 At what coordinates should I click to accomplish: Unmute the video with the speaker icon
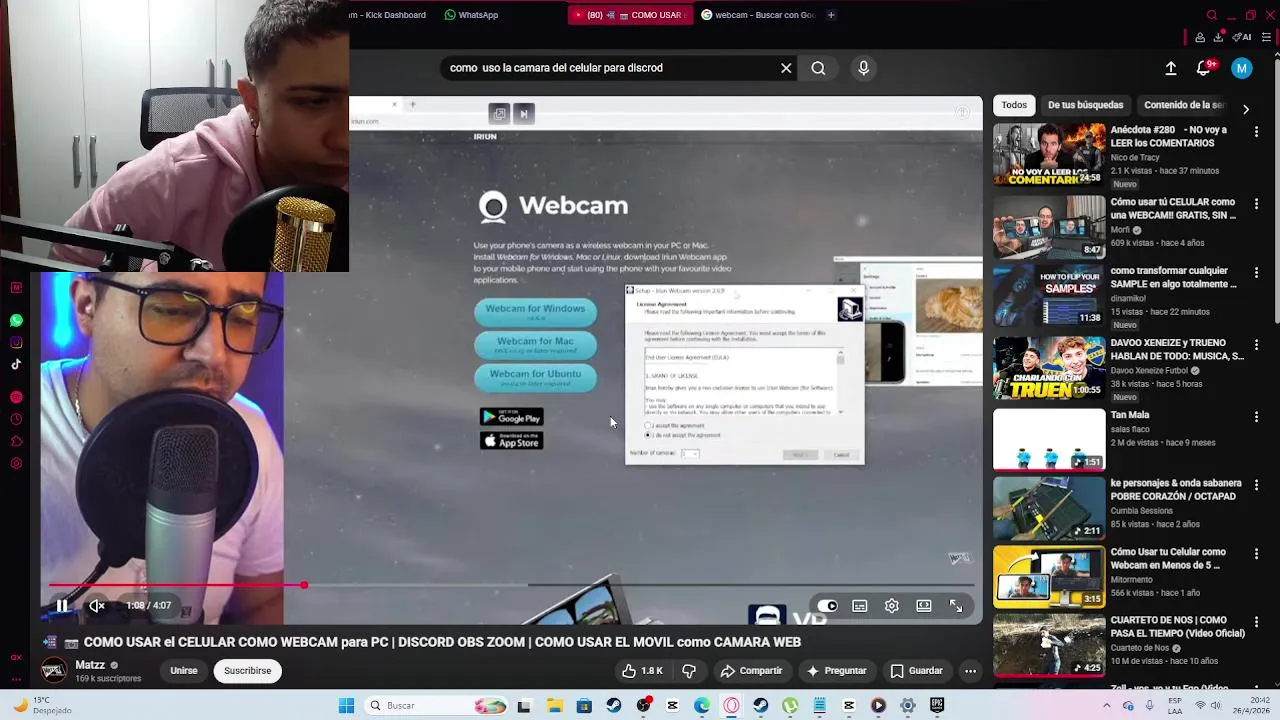tap(97, 605)
